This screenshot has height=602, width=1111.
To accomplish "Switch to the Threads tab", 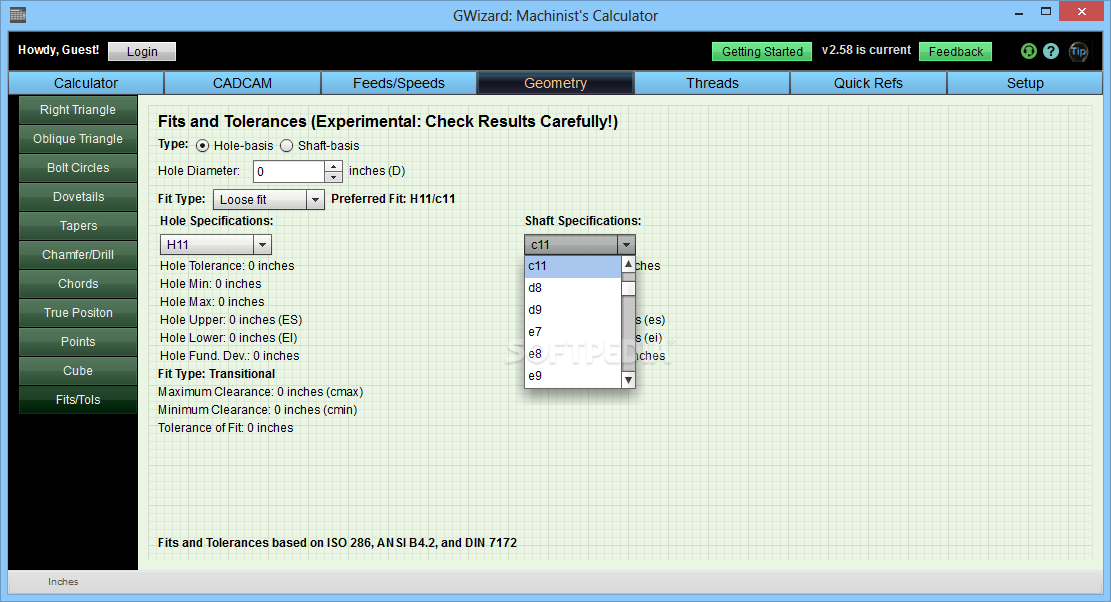I will (x=712, y=83).
